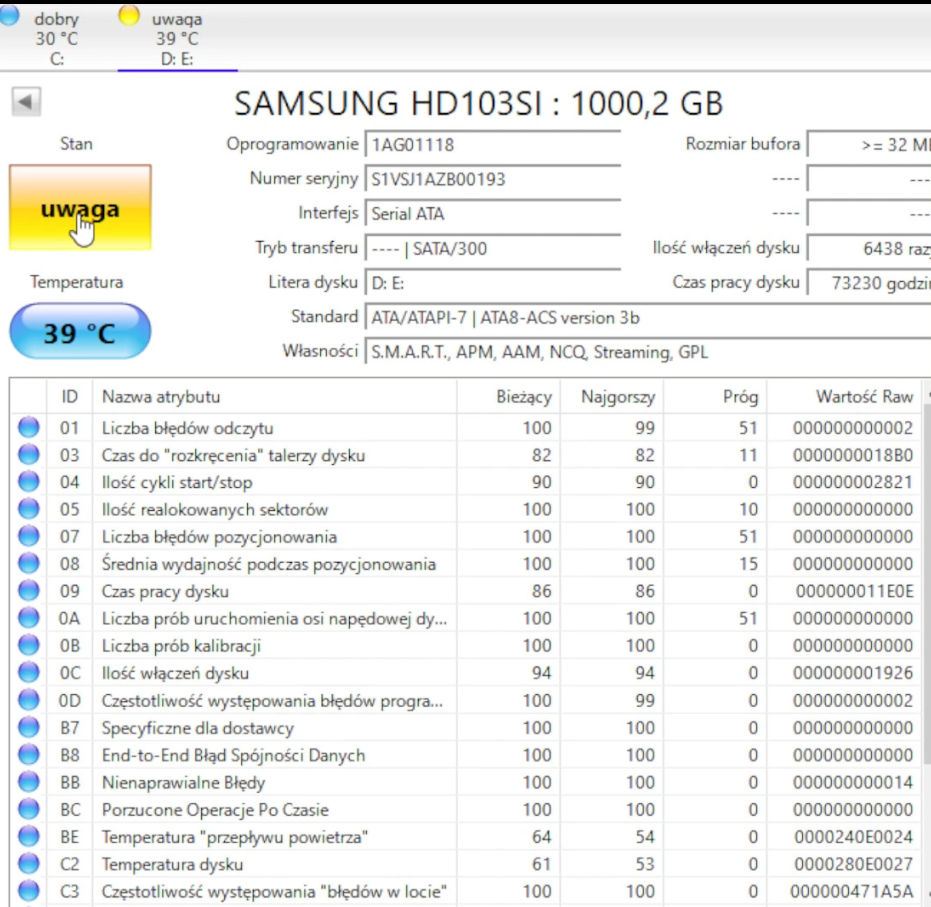Click the status dot for Liczba błędów pozycjonowania
Screen dimensions: 931x907
click(28, 536)
